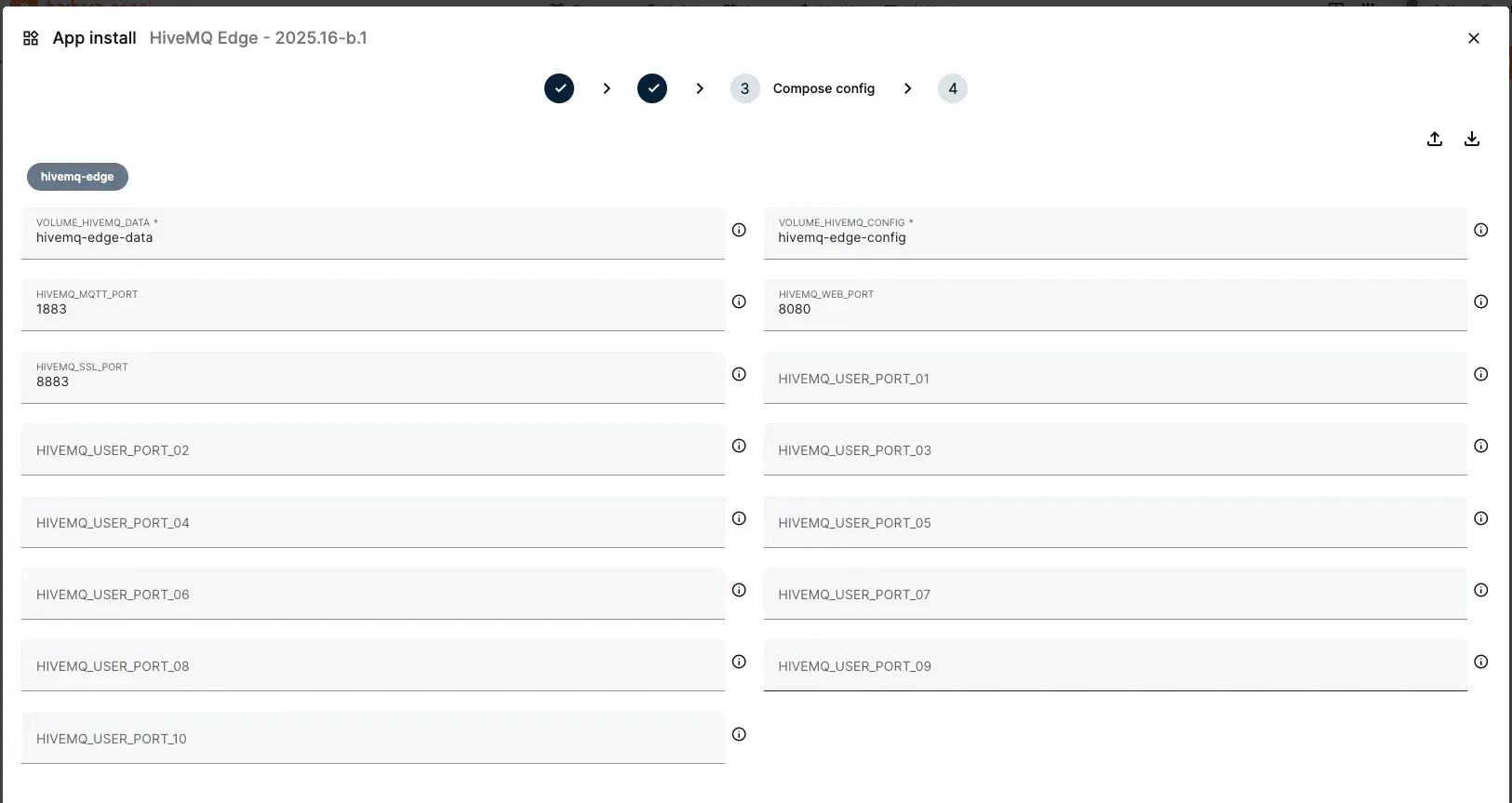Jump to step 4 circle
This screenshot has width=1512, height=803.
click(953, 88)
